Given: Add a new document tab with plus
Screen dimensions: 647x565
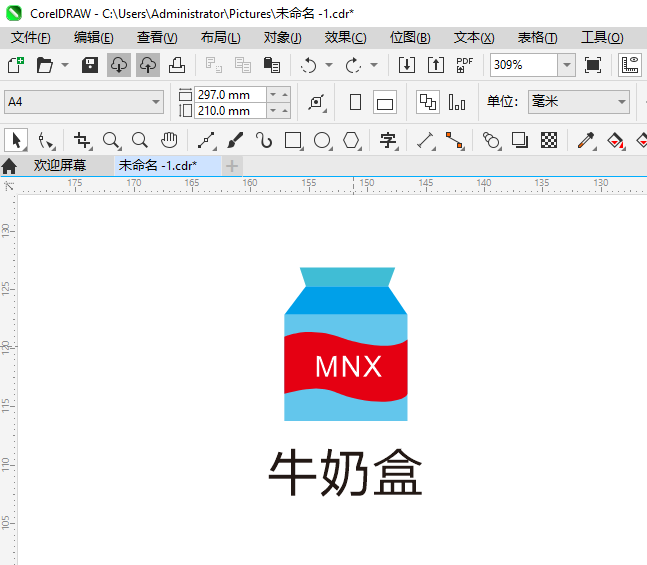Looking at the screenshot, I should [x=232, y=166].
